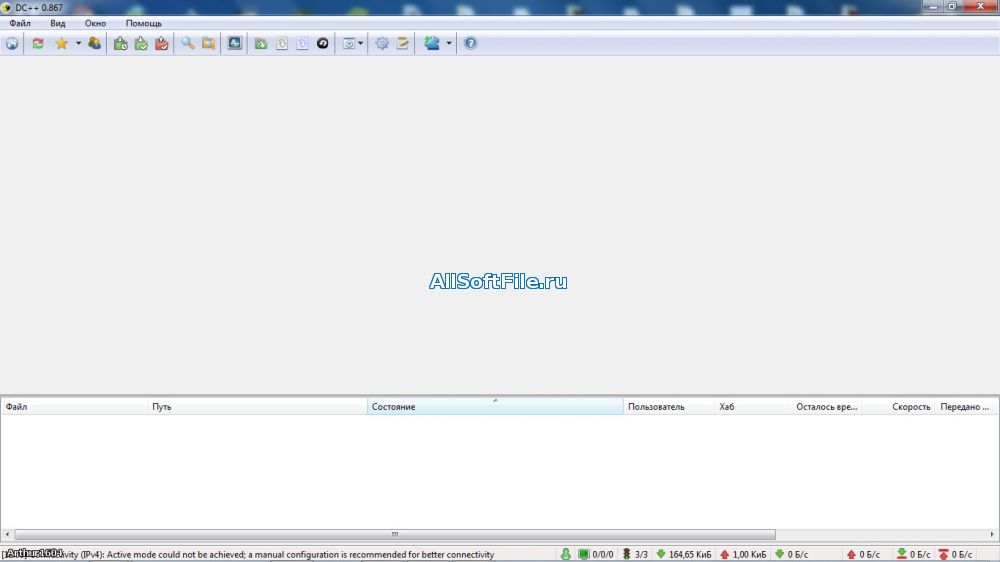Screen dimensions: 1000x562
Task: Open Favorite Hubs via the star icon
Action: pos(61,43)
